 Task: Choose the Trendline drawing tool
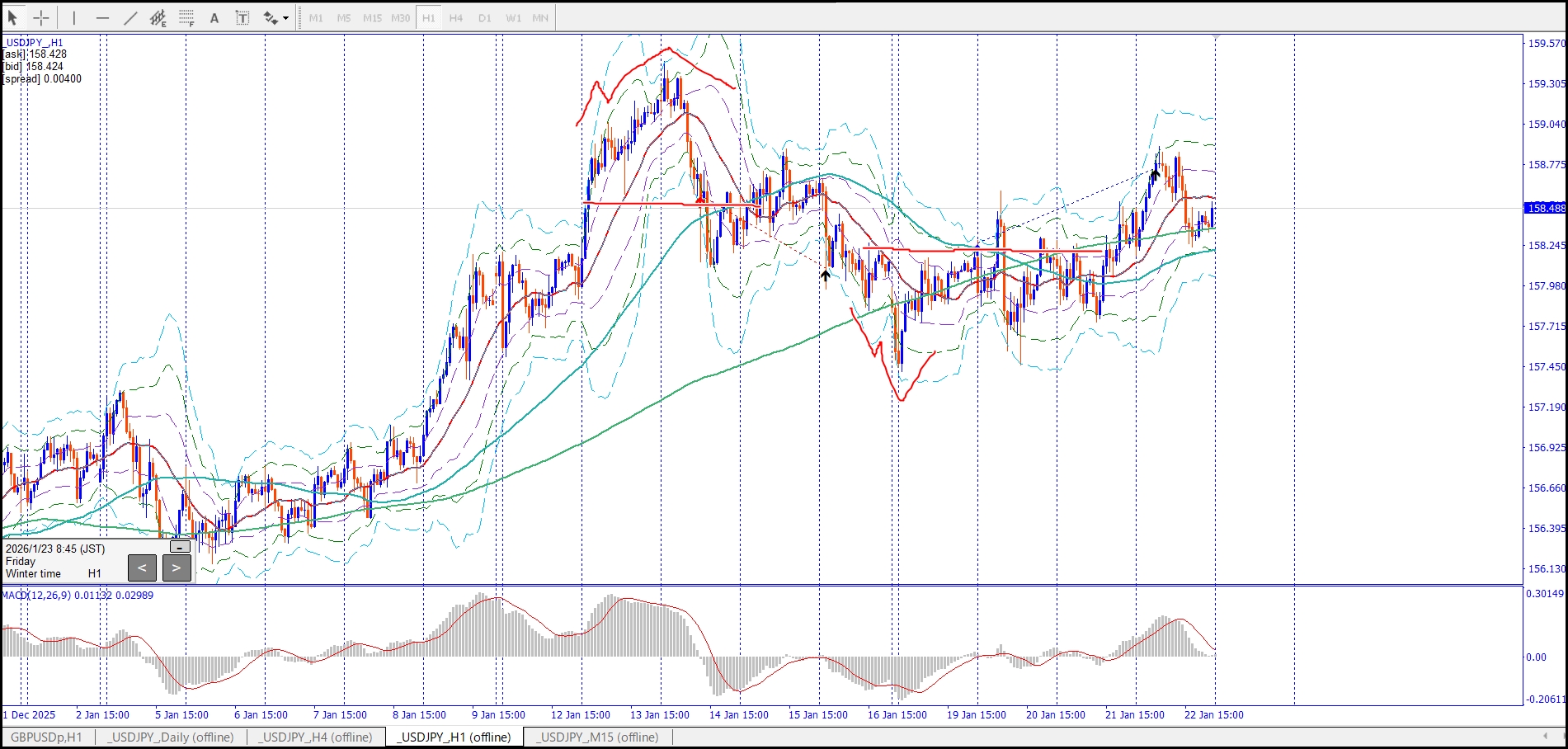pyautogui.click(x=130, y=17)
